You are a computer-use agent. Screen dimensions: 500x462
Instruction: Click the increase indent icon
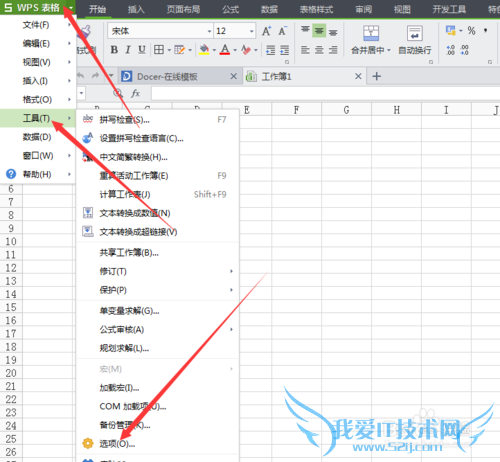284,50
